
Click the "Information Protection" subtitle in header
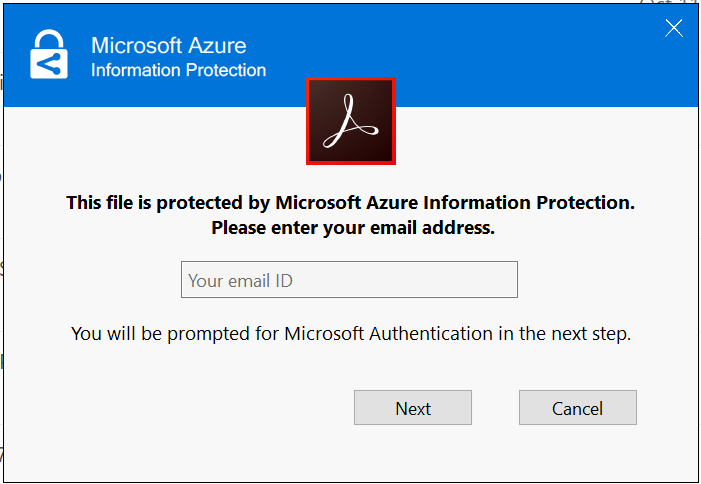(178, 70)
